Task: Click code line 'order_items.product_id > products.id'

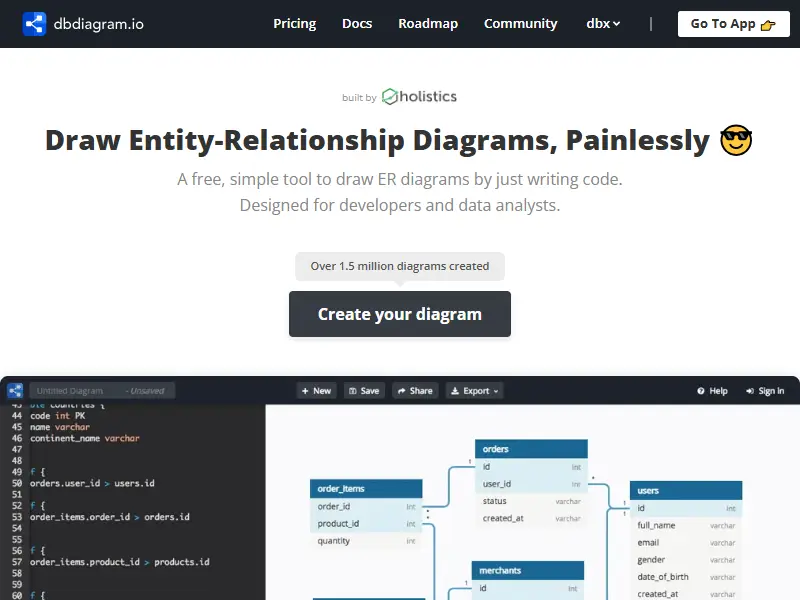Action: click(x=120, y=562)
